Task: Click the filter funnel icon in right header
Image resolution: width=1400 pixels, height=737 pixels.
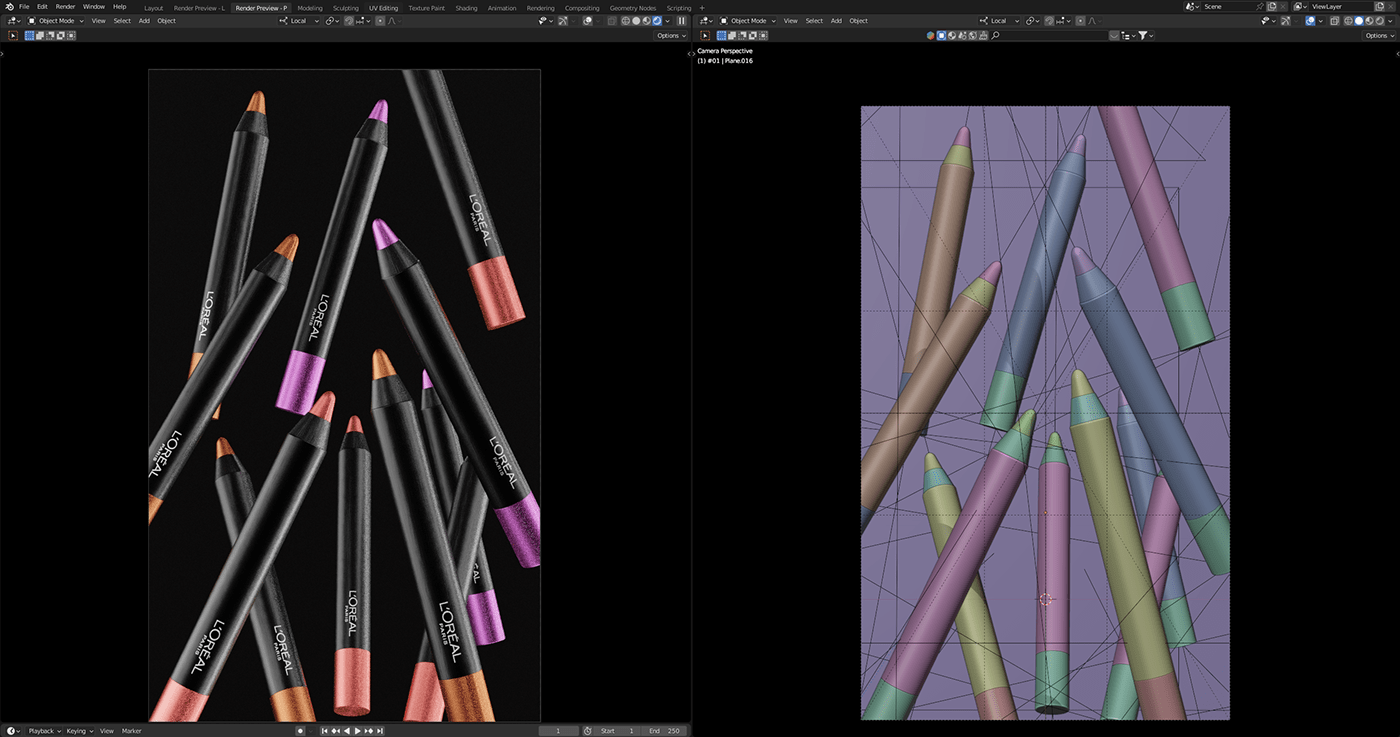Action: (x=1143, y=36)
